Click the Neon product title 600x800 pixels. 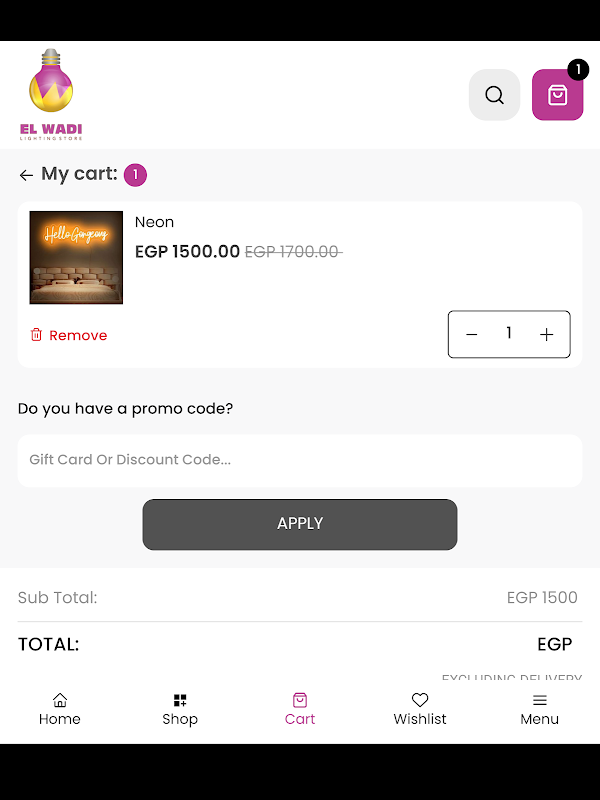tap(154, 222)
